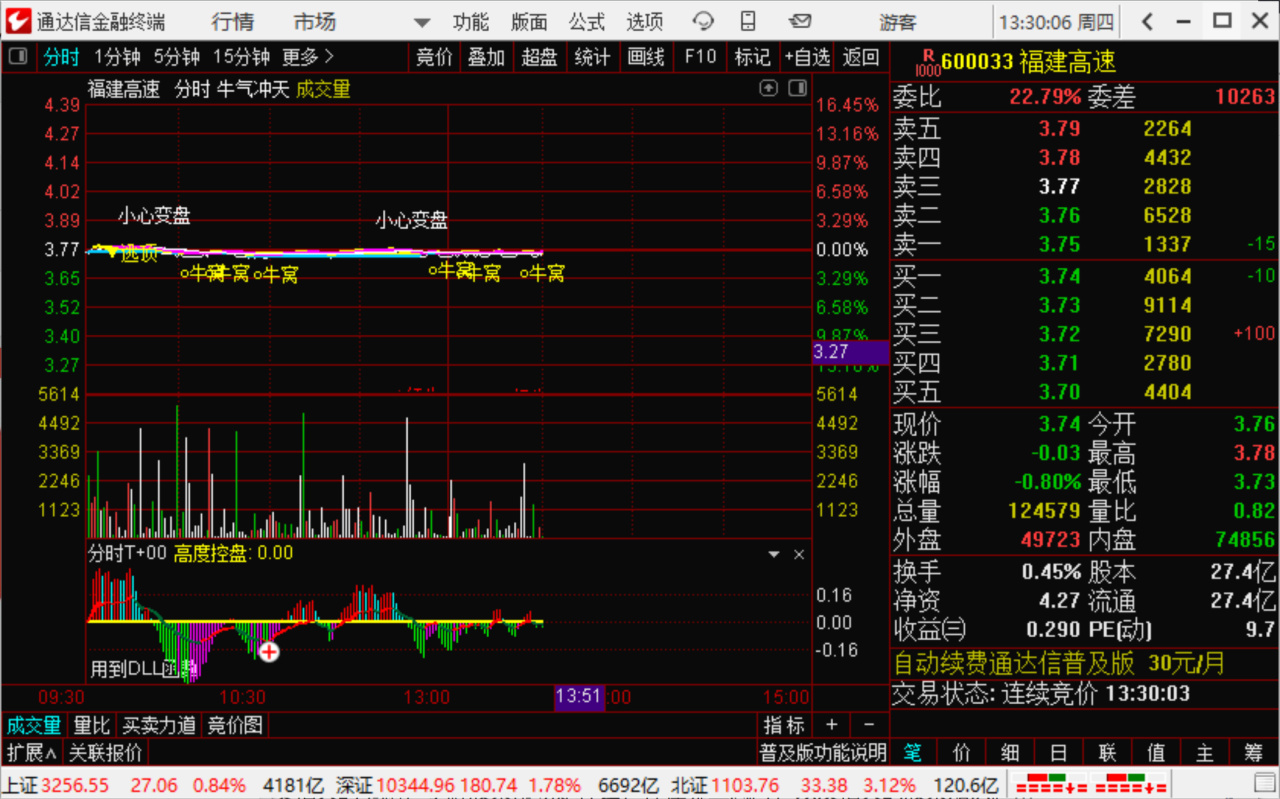Click the split-panel icon above the chart
The image size is (1280, 799).
point(798,88)
